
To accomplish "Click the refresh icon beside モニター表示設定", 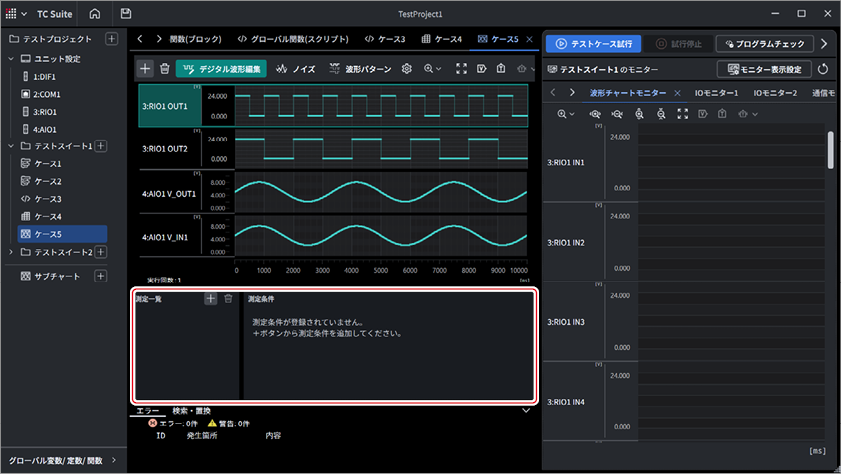I will click(823, 69).
